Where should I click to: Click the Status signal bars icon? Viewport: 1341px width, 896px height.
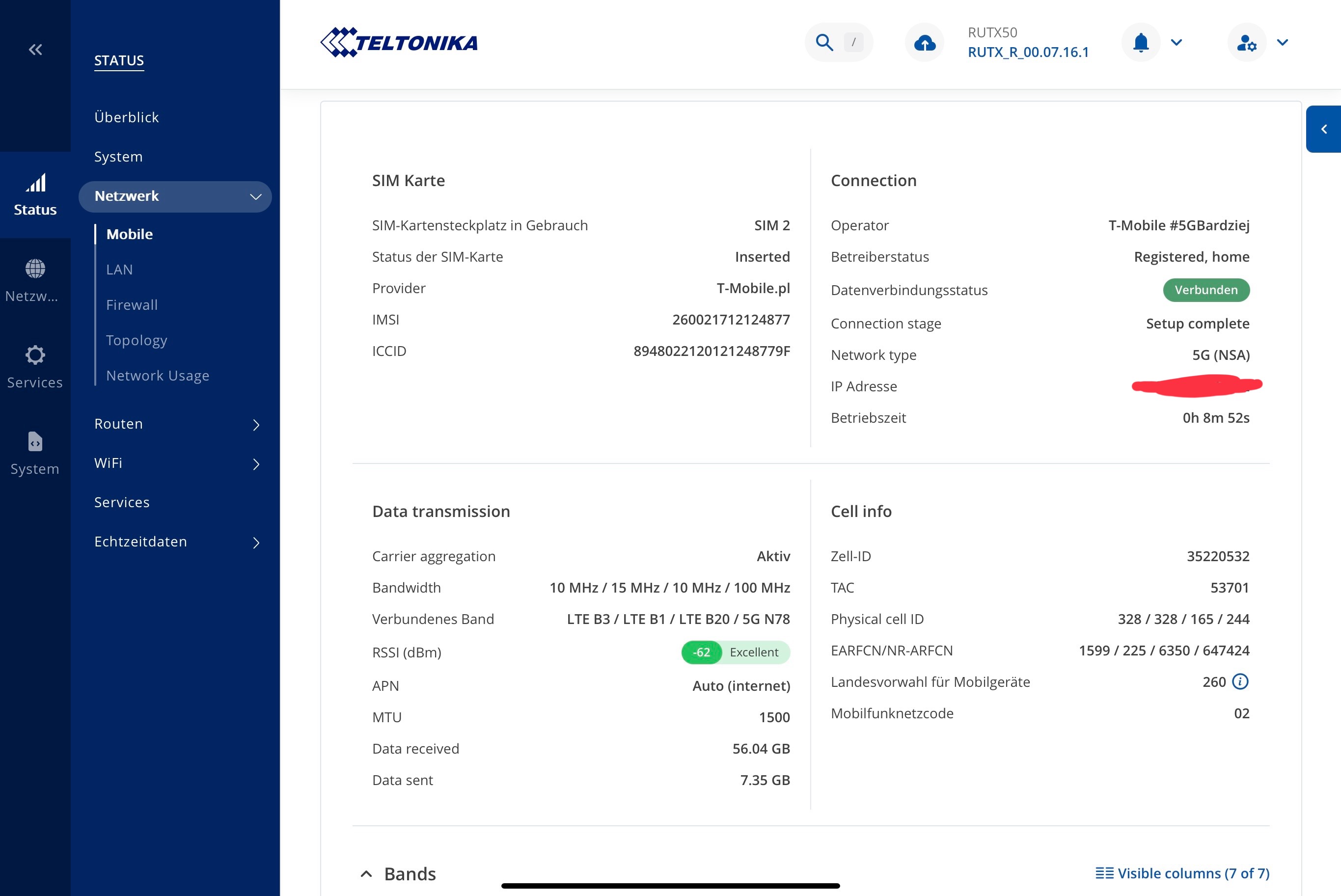[35, 184]
